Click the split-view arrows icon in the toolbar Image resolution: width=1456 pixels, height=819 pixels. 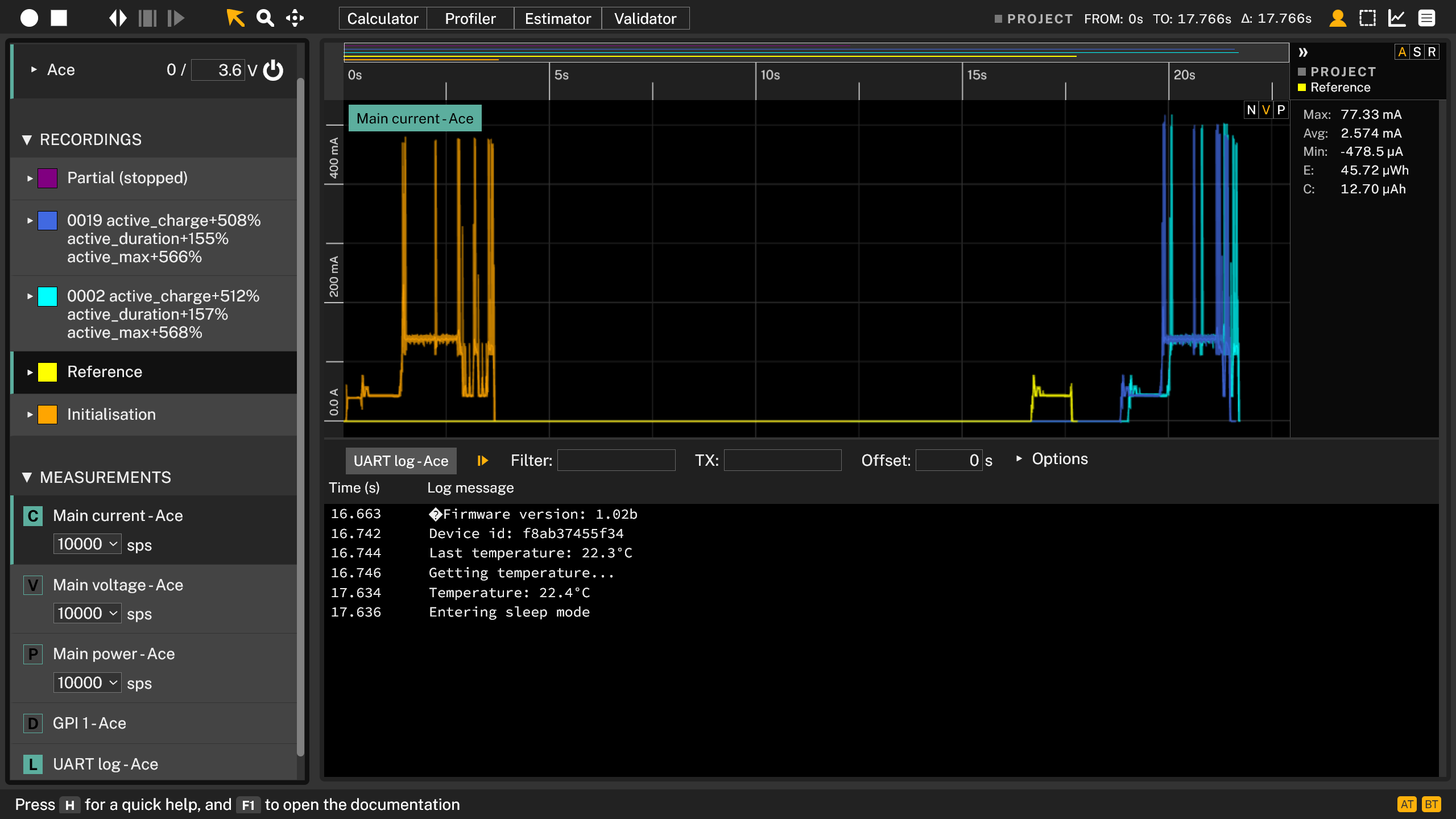118,18
